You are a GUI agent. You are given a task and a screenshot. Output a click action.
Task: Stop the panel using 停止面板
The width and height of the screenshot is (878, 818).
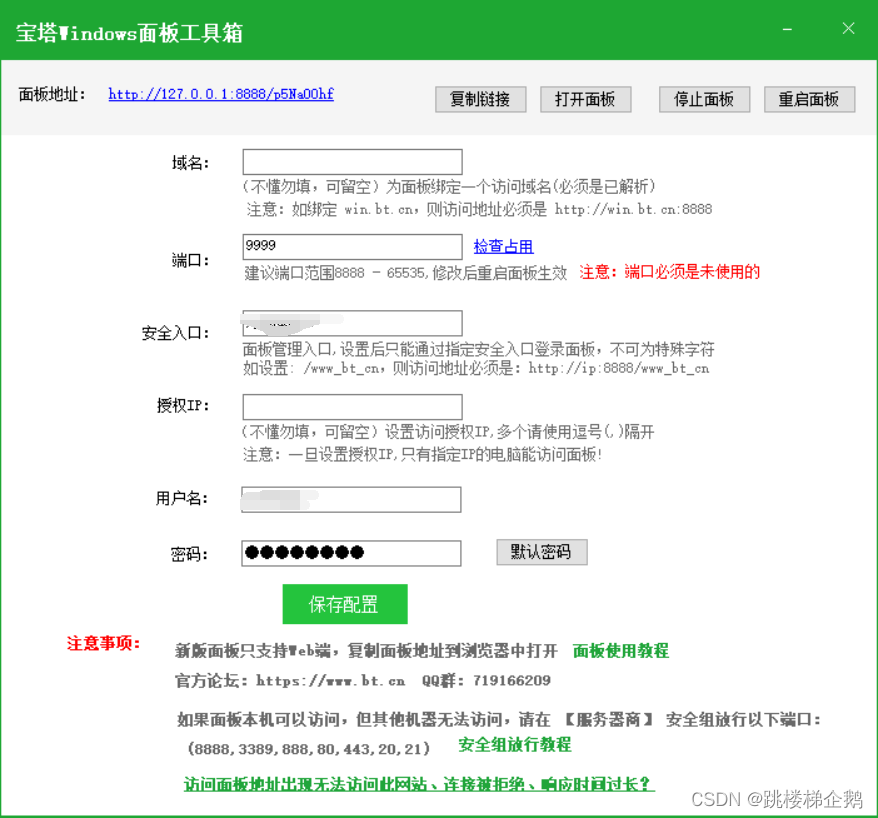[x=704, y=99]
